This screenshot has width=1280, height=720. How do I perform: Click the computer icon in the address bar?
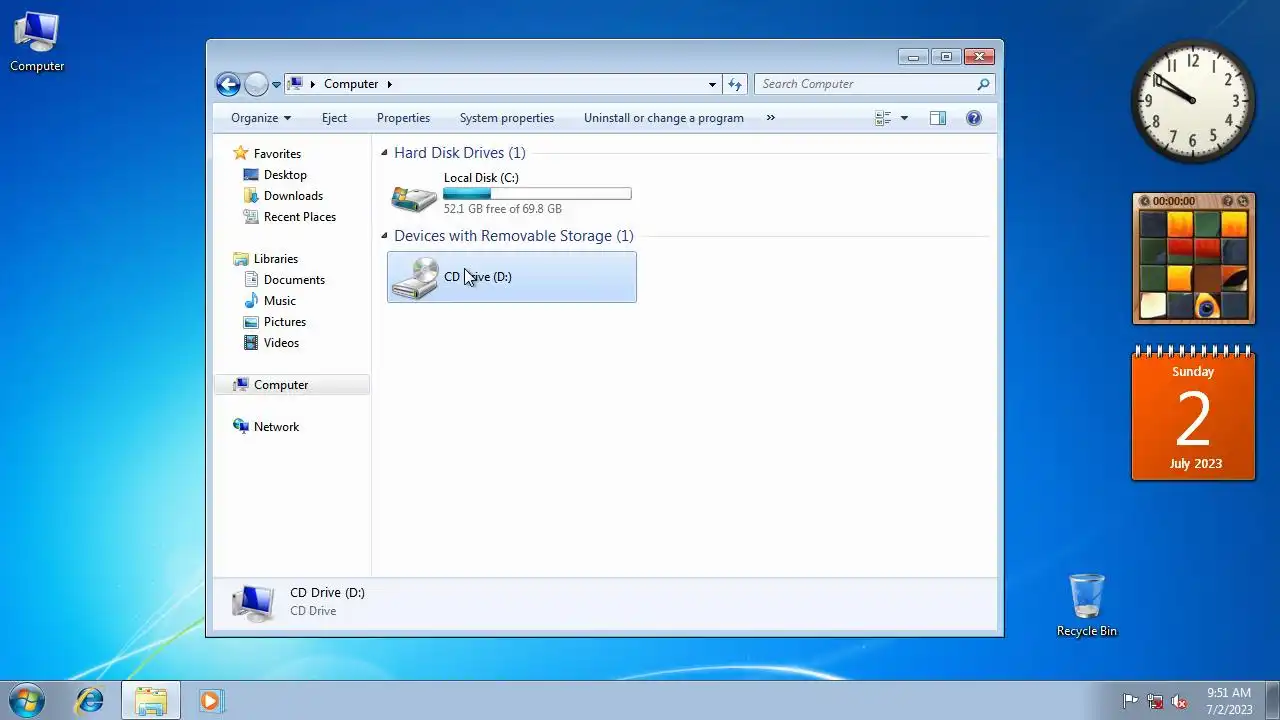(x=295, y=84)
